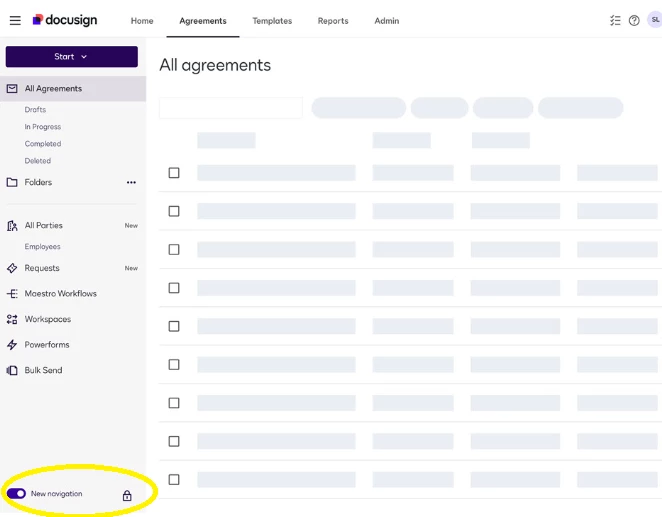
Task: Open the Folders section
Action: [x=38, y=182]
